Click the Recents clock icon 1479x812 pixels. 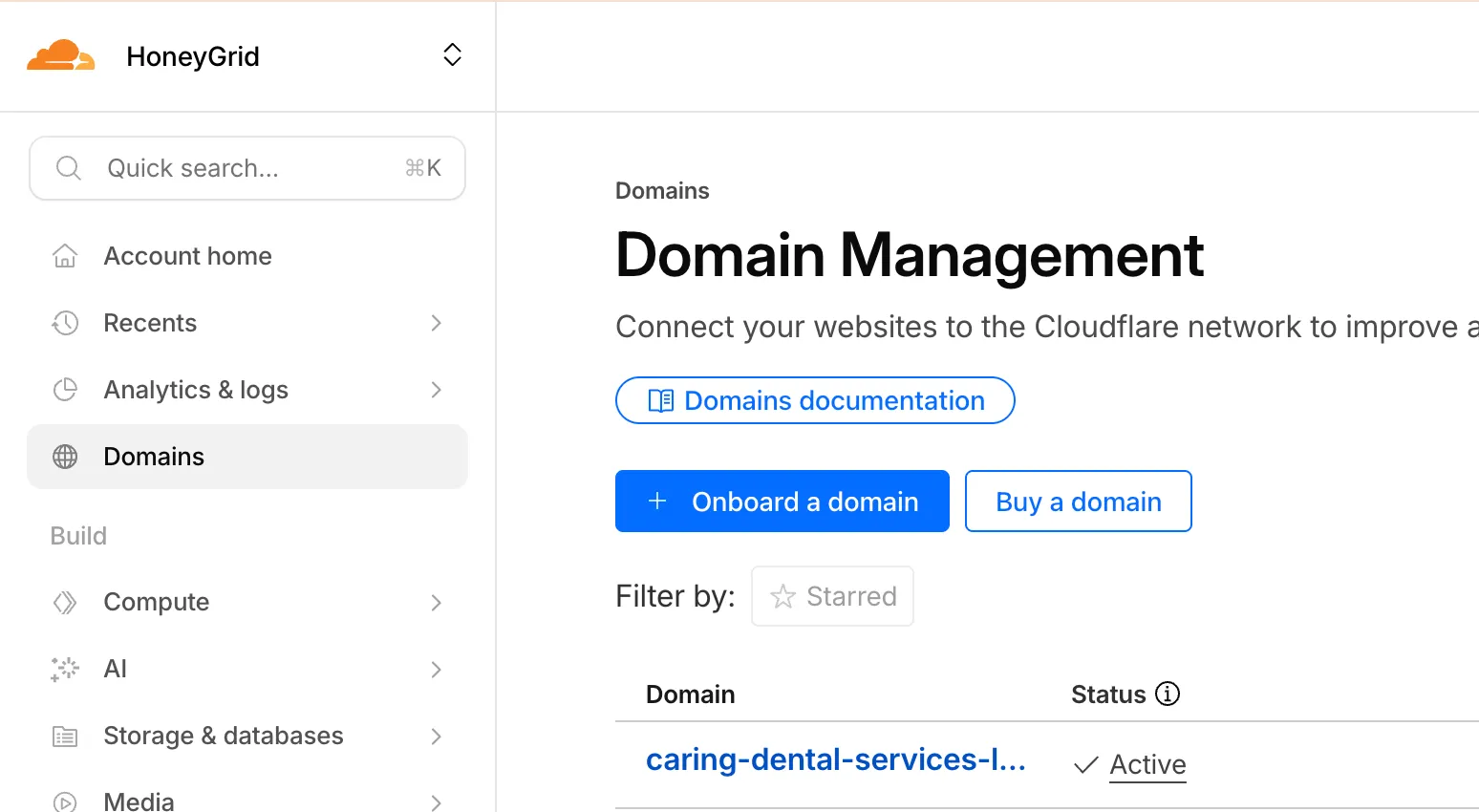pyautogui.click(x=64, y=323)
